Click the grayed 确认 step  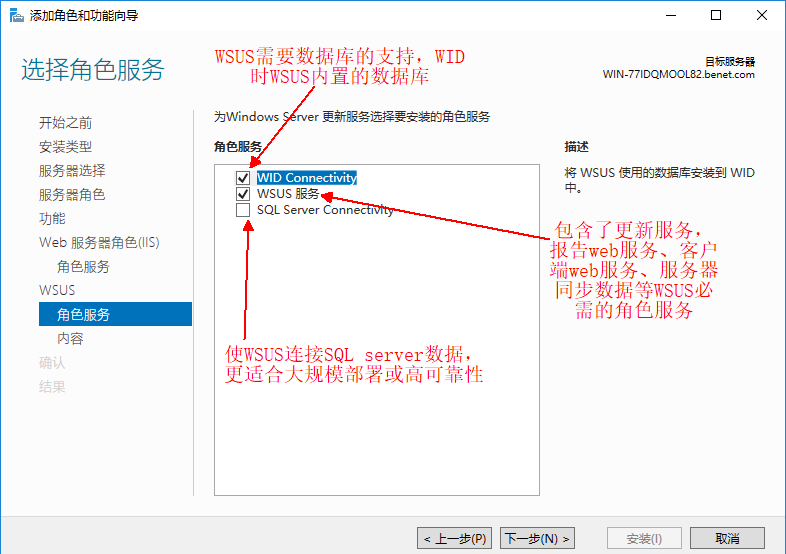click(52, 362)
